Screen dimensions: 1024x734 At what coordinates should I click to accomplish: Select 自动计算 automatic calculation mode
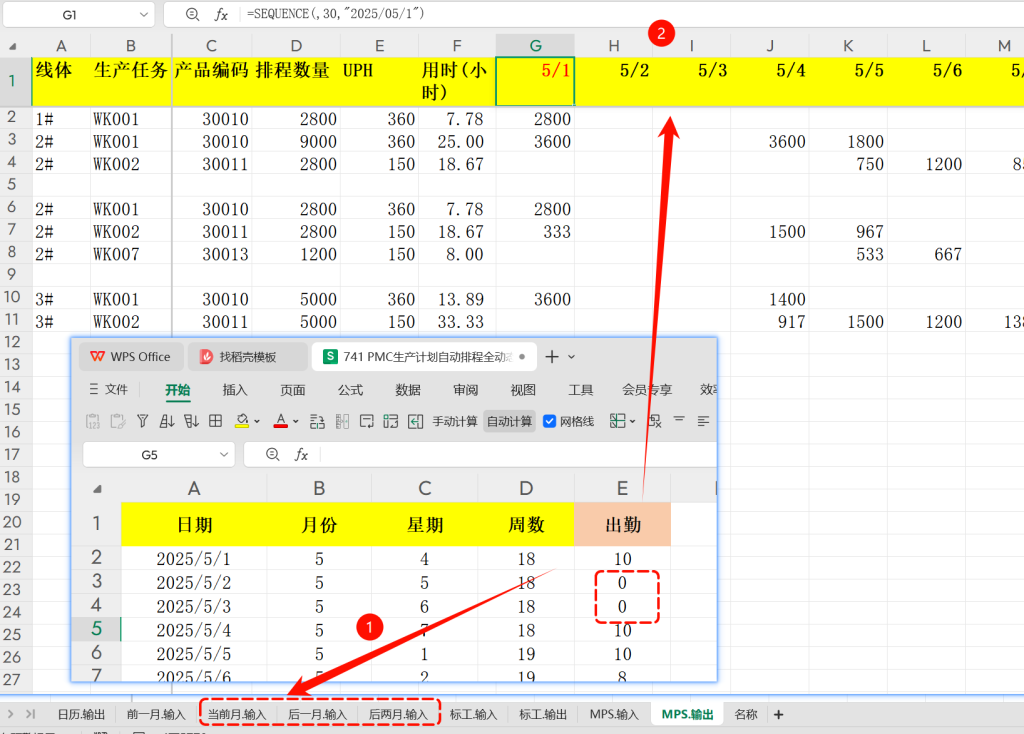pyautogui.click(x=509, y=421)
